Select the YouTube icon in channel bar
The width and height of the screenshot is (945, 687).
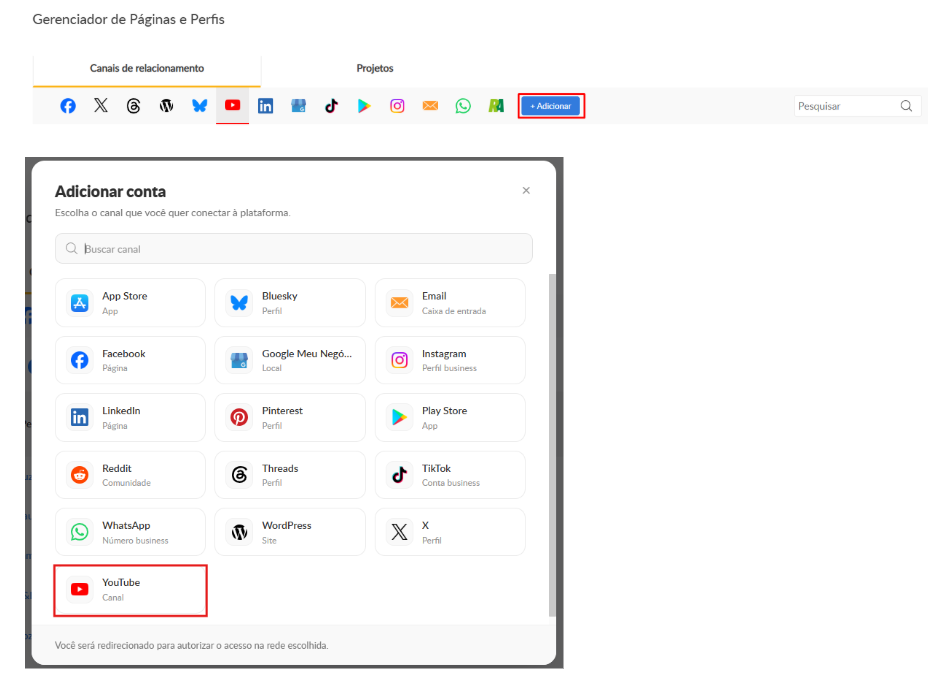tap(233, 105)
